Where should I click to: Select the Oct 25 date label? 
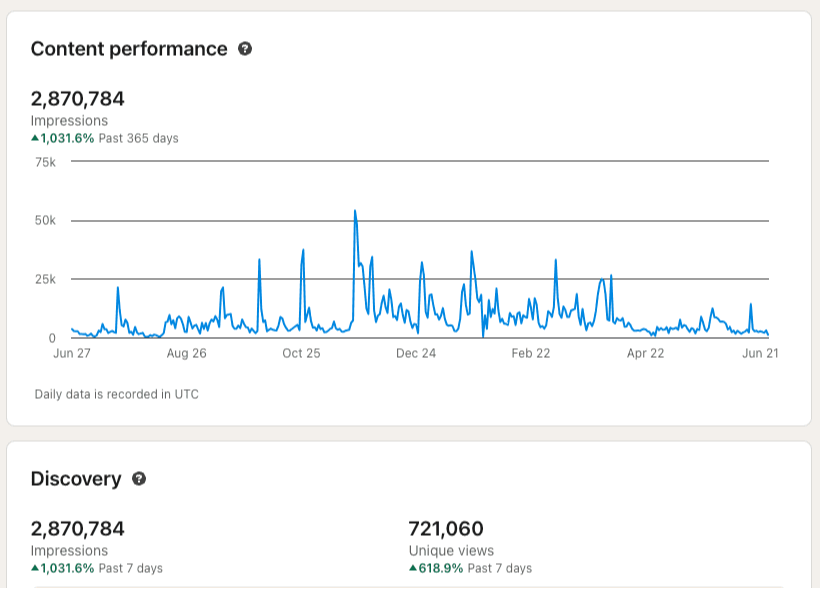point(301,354)
